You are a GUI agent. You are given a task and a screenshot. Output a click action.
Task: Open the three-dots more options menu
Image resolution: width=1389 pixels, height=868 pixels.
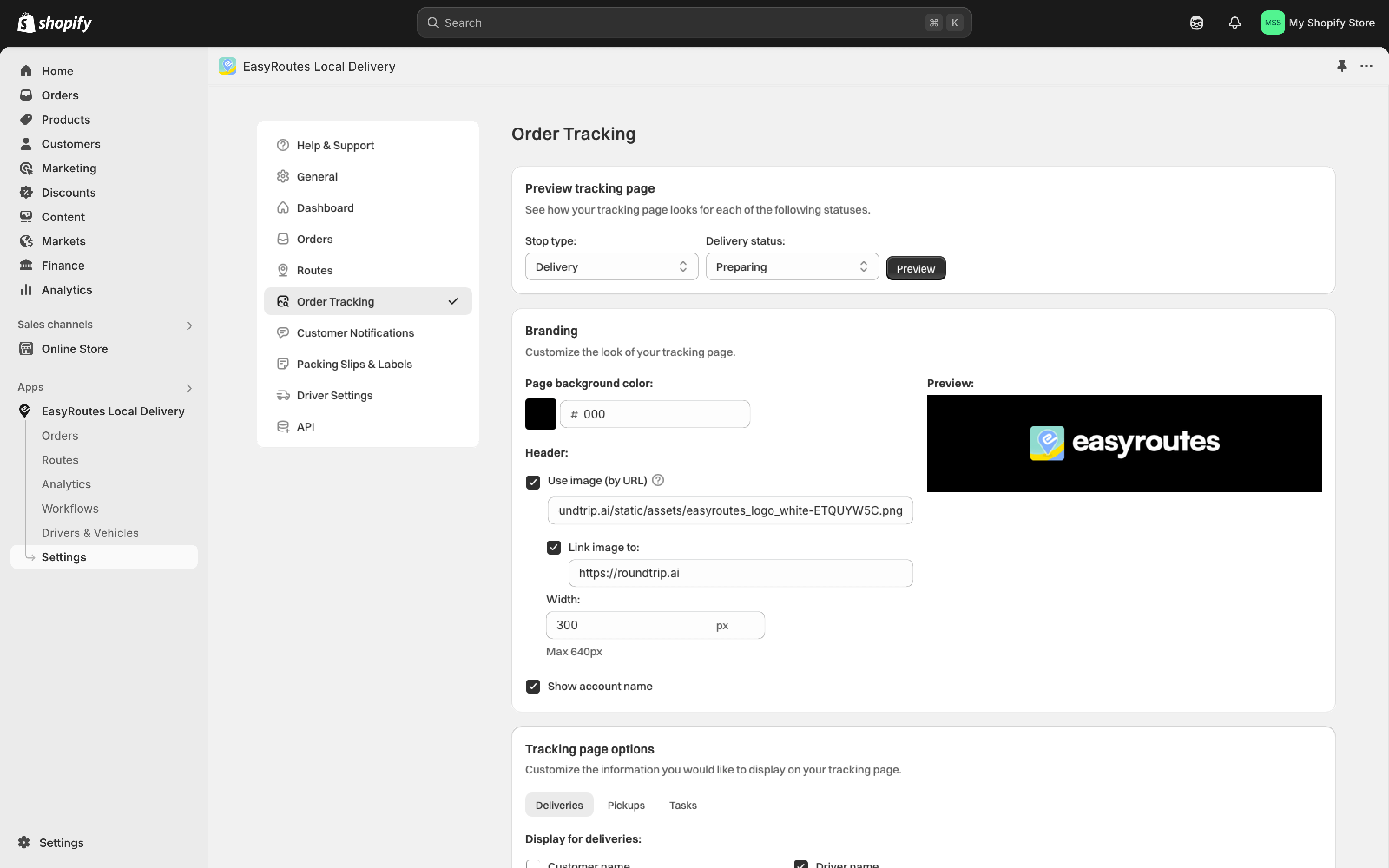tap(1366, 66)
